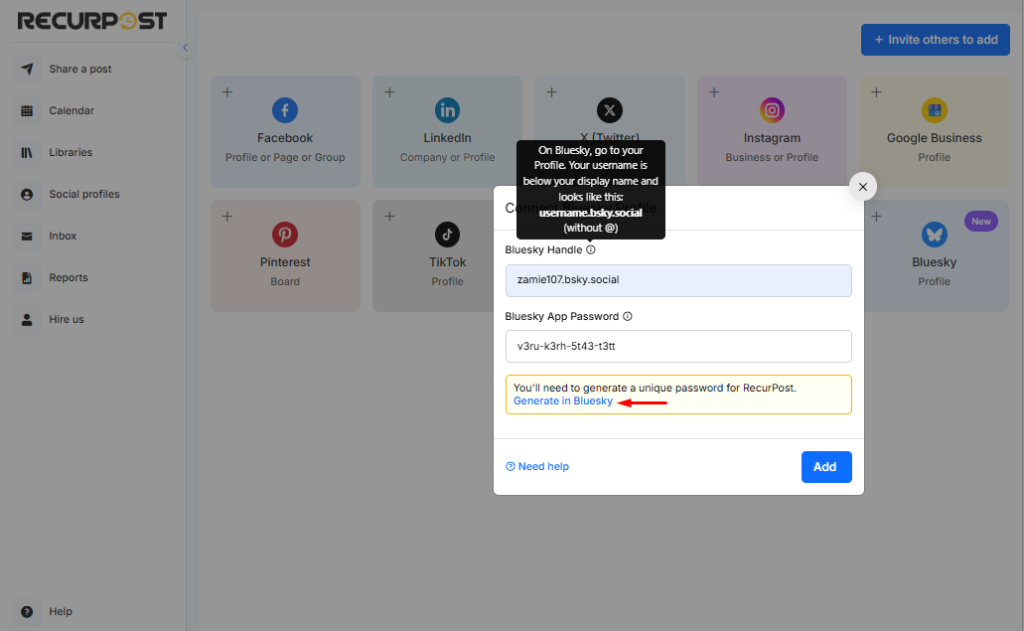Click the Need help link

click(537, 466)
